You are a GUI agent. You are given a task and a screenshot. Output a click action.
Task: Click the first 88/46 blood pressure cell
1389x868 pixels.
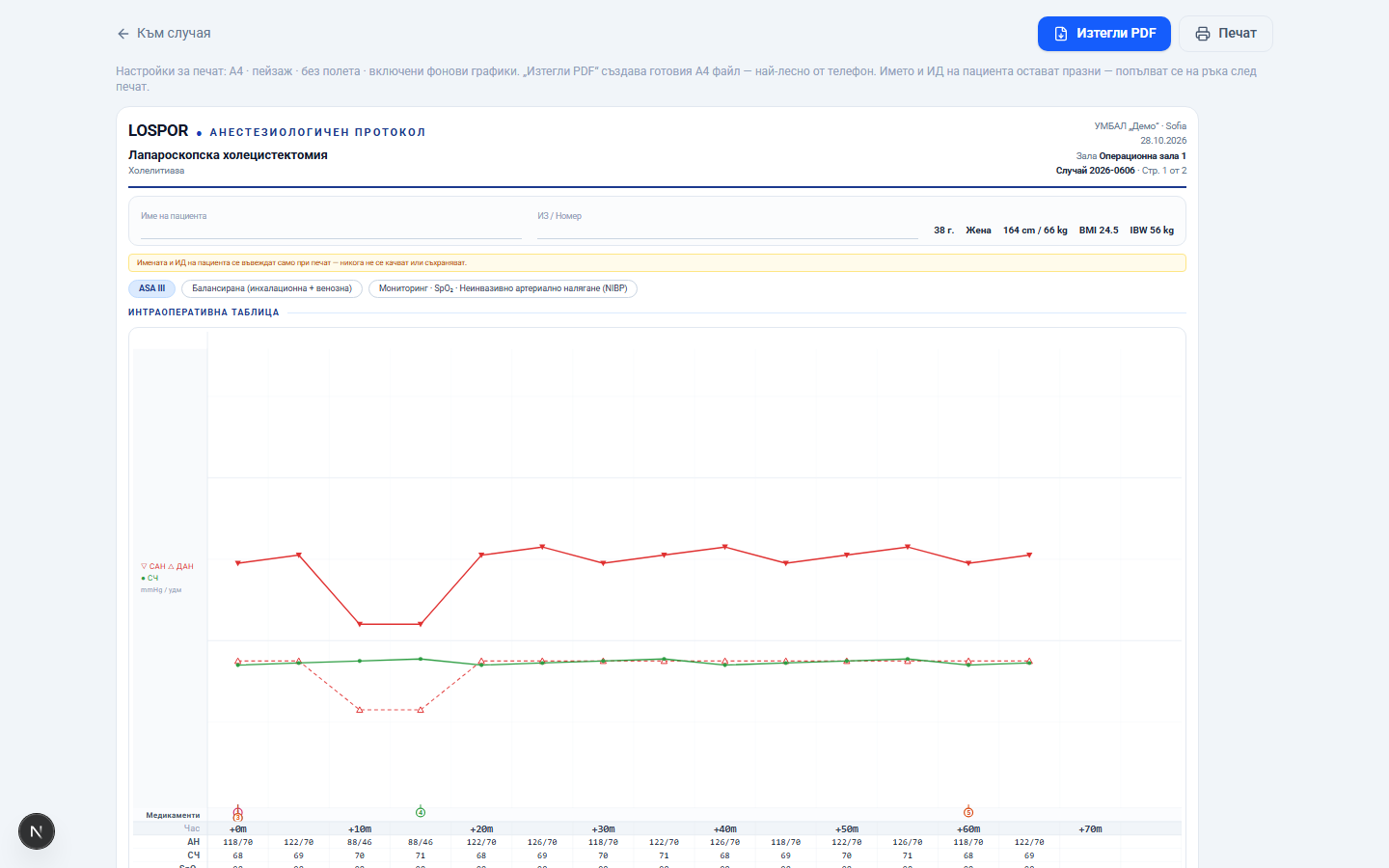tap(360, 842)
